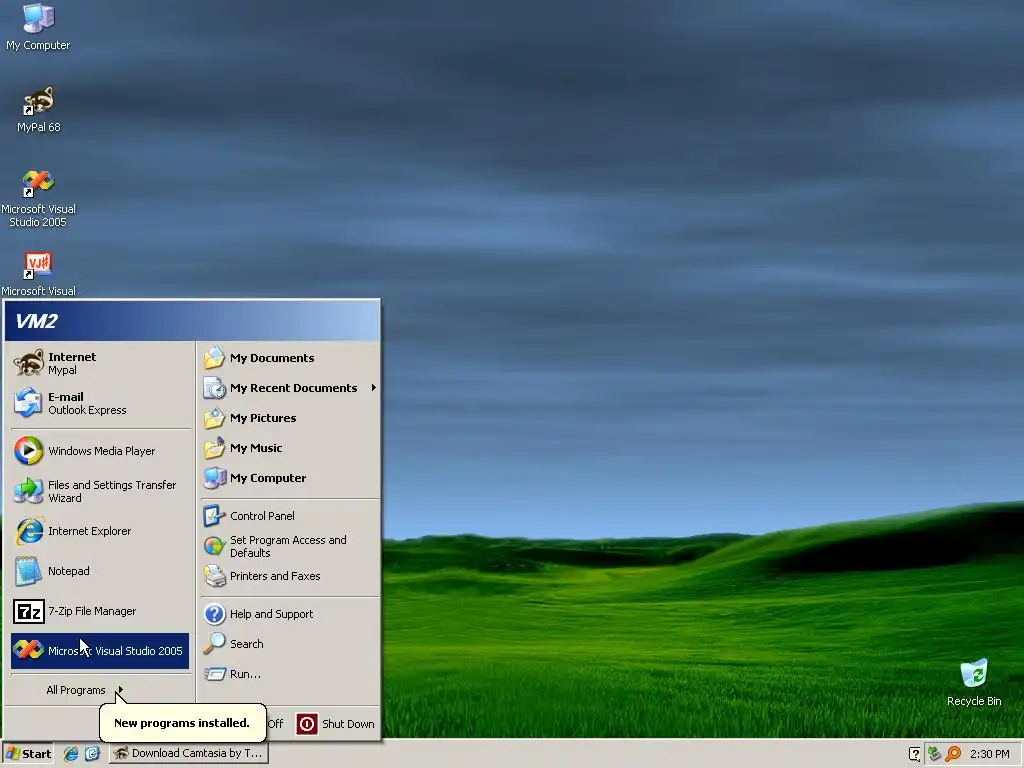Open My Music folder
The height and width of the screenshot is (768, 1024).
click(290, 448)
